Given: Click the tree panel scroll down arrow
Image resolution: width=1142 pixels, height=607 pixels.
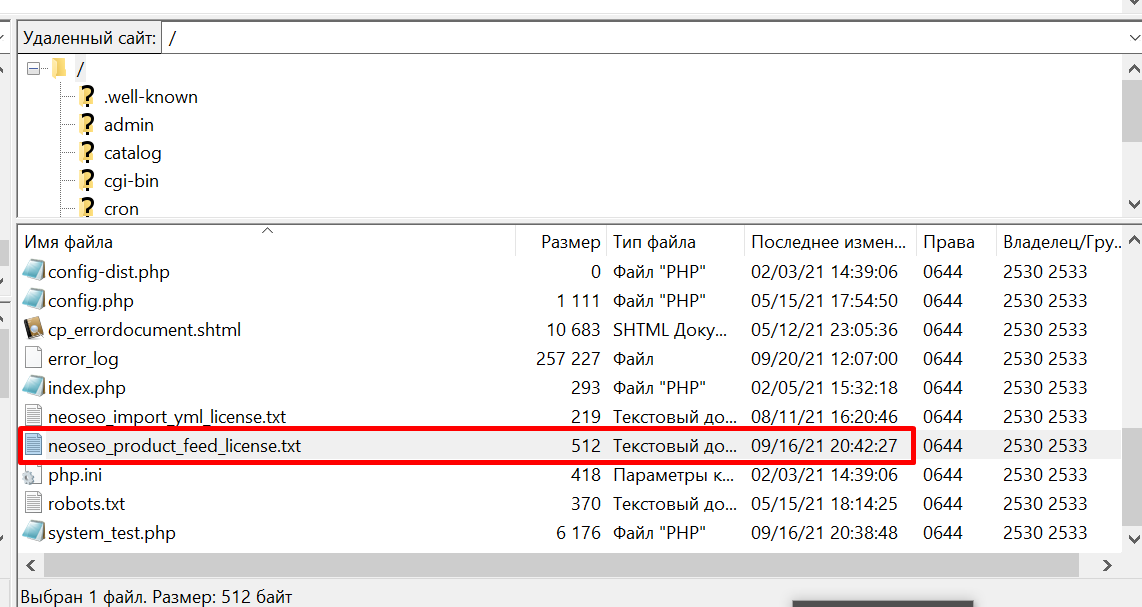Looking at the screenshot, I should 1133,205.
